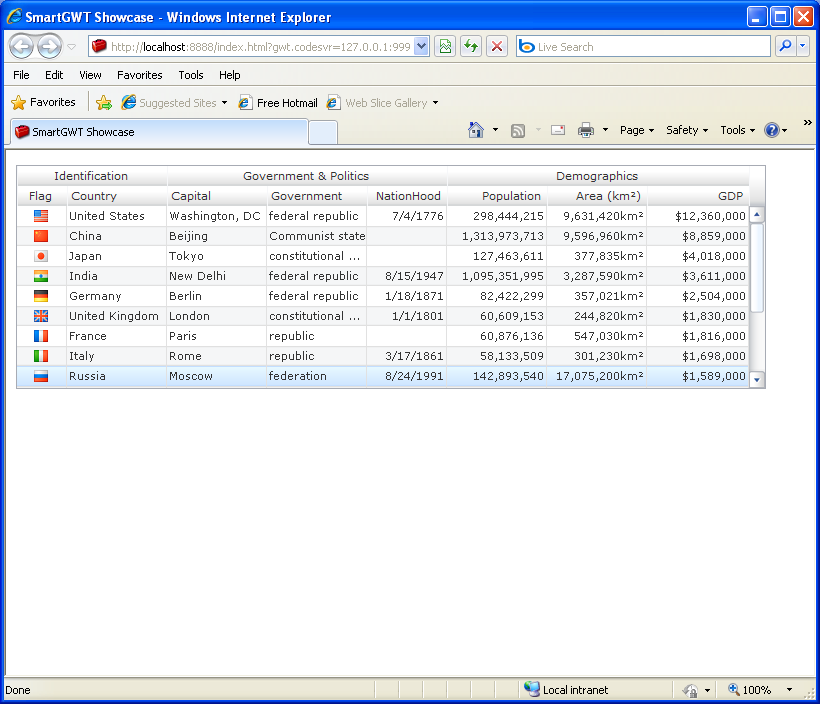Image resolution: width=820 pixels, height=704 pixels.
Task: Open the command bar Tools dropdown
Action: coord(737,130)
